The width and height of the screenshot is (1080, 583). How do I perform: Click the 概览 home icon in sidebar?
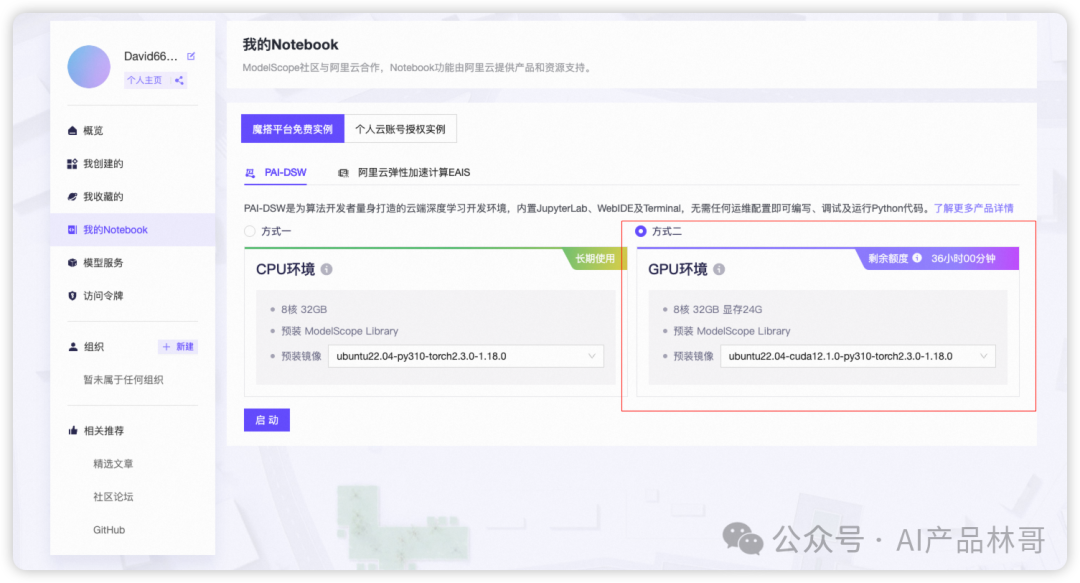click(72, 130)
